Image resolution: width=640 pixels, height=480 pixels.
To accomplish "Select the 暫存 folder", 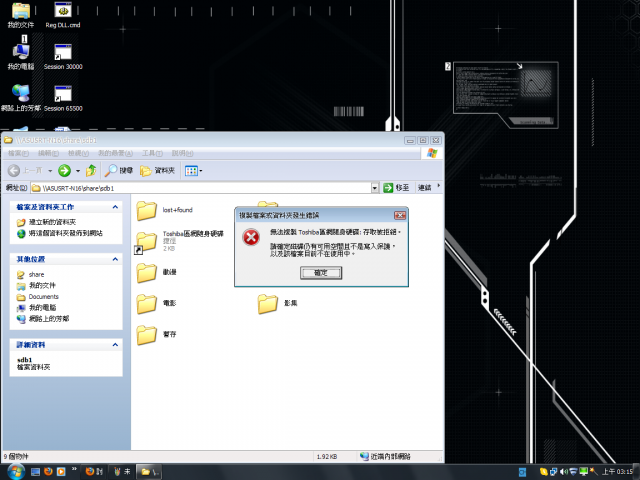I will pos(147,335).
